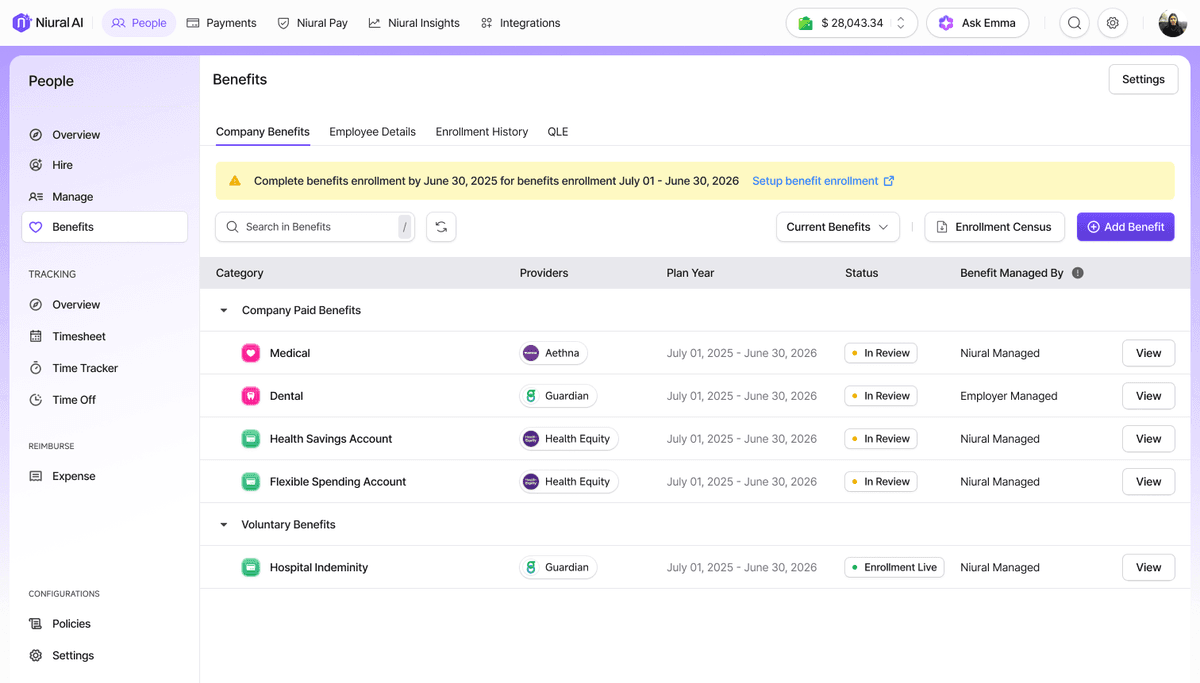Open the Enrollment History tab
This screenshot has width=1200, height=683.
481,132
